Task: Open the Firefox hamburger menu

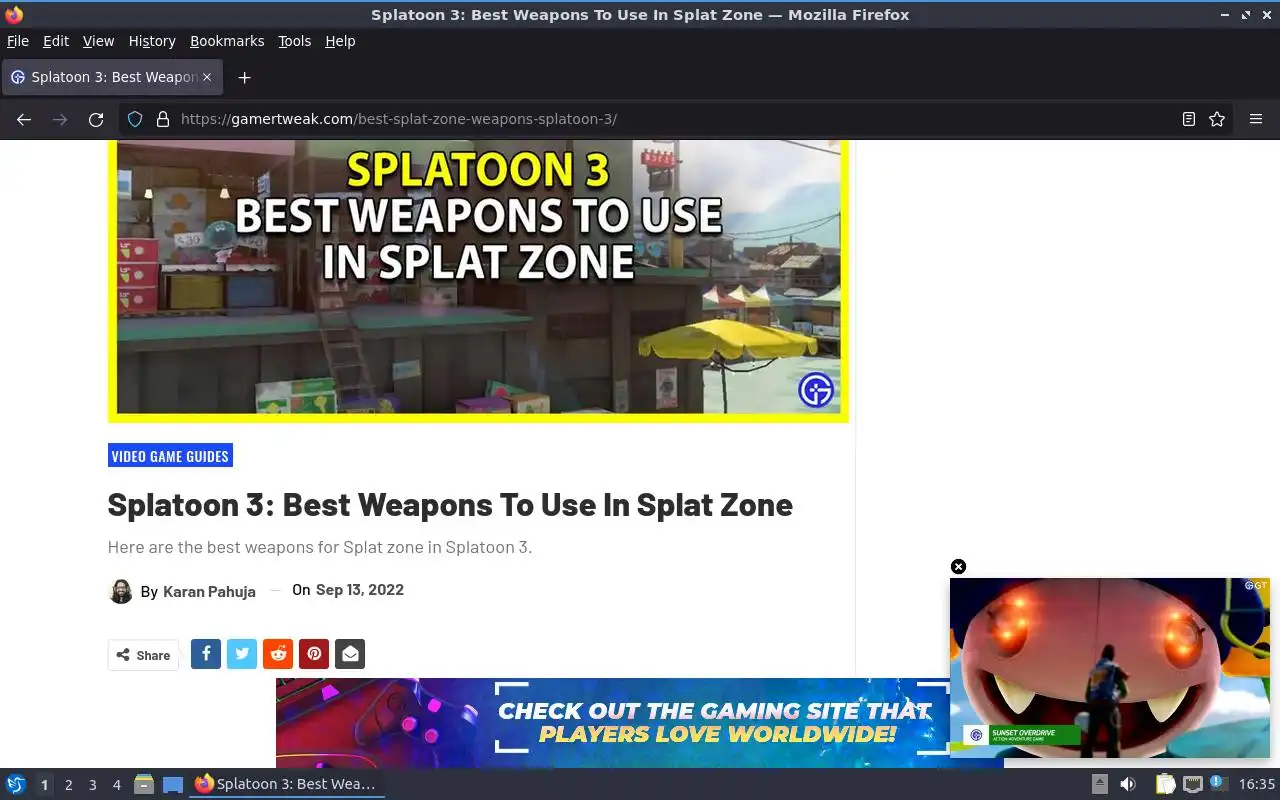Action: (1256, 119)
